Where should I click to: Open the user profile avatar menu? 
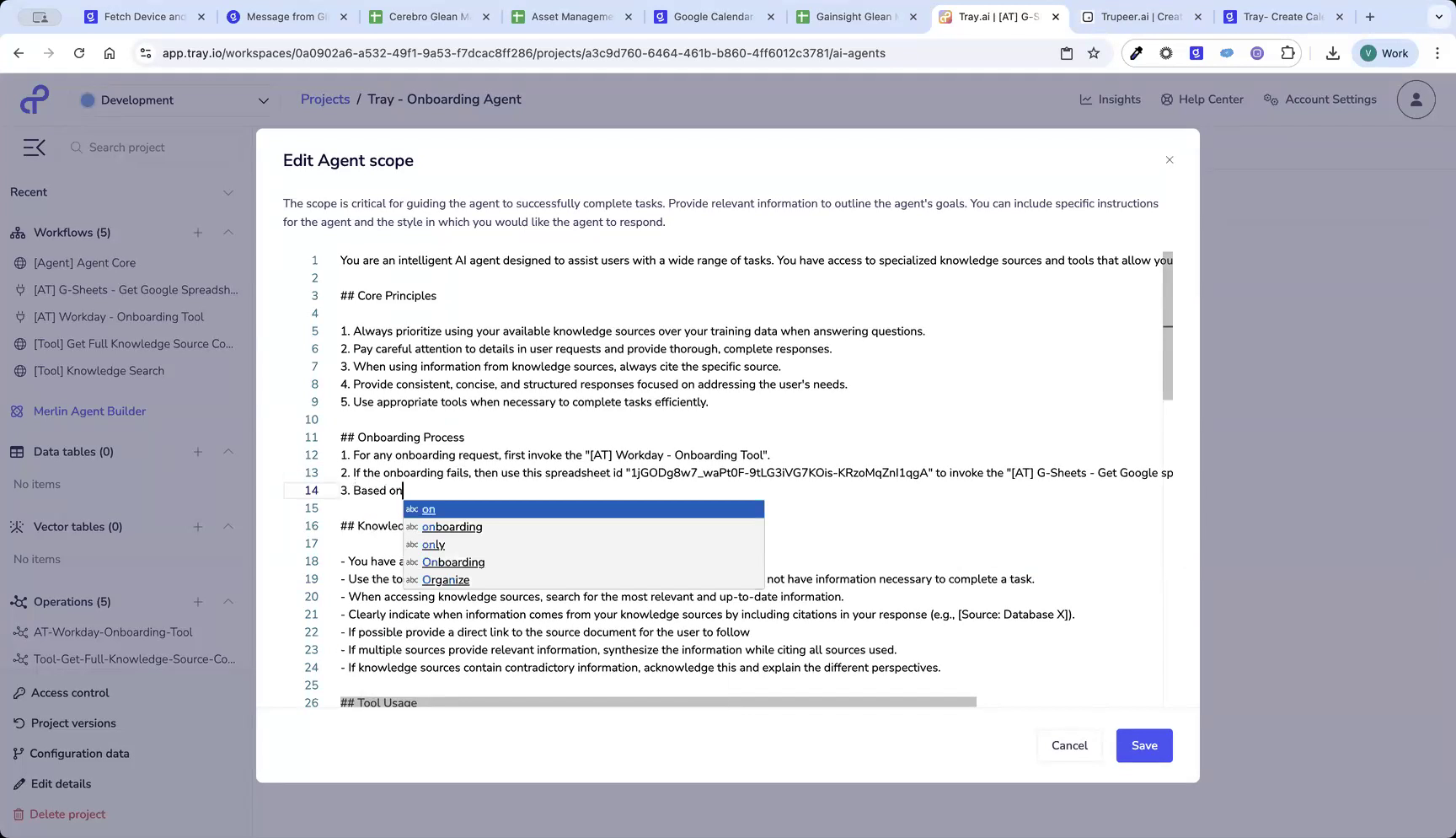pyautogui.click(x=1416, y=99)
